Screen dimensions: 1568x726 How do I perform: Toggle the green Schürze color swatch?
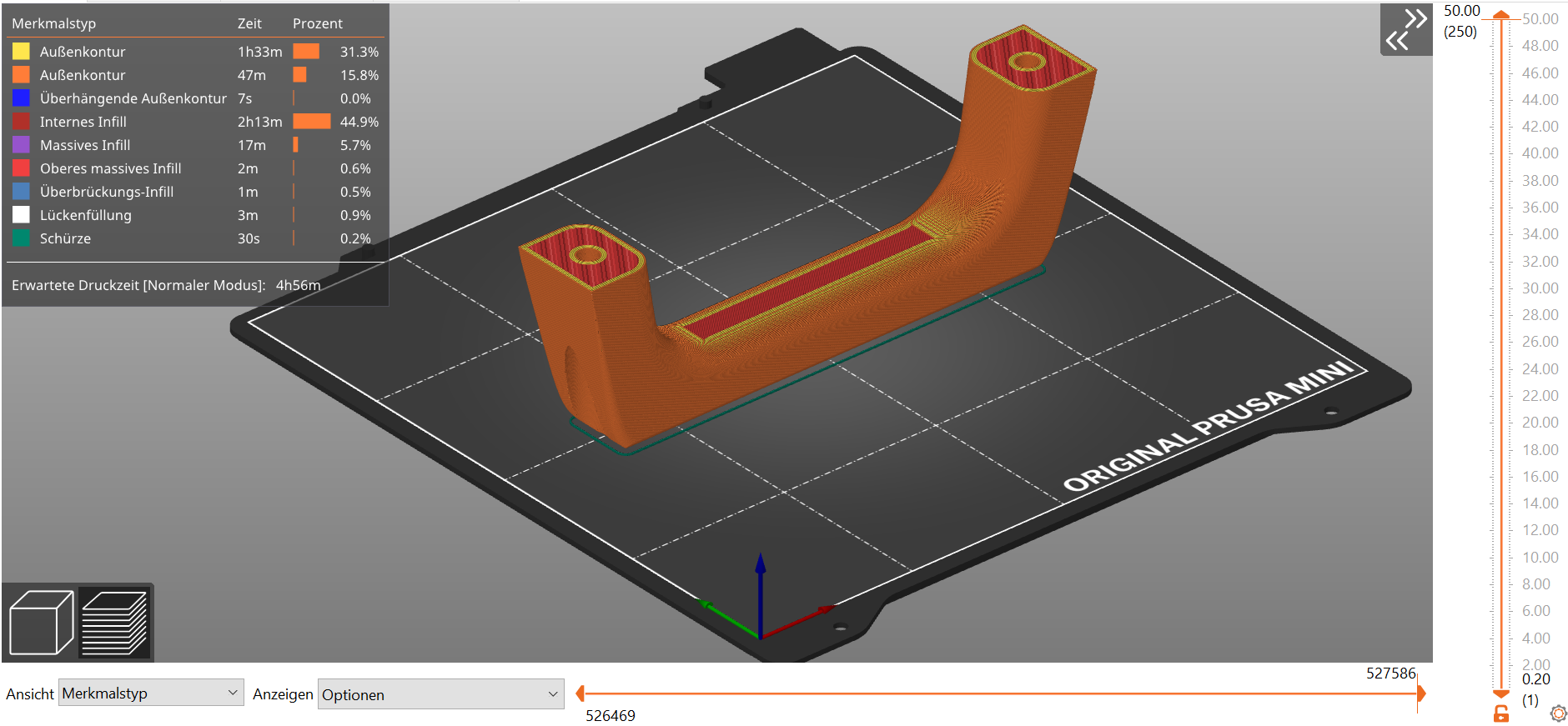[x=21, y=238]
